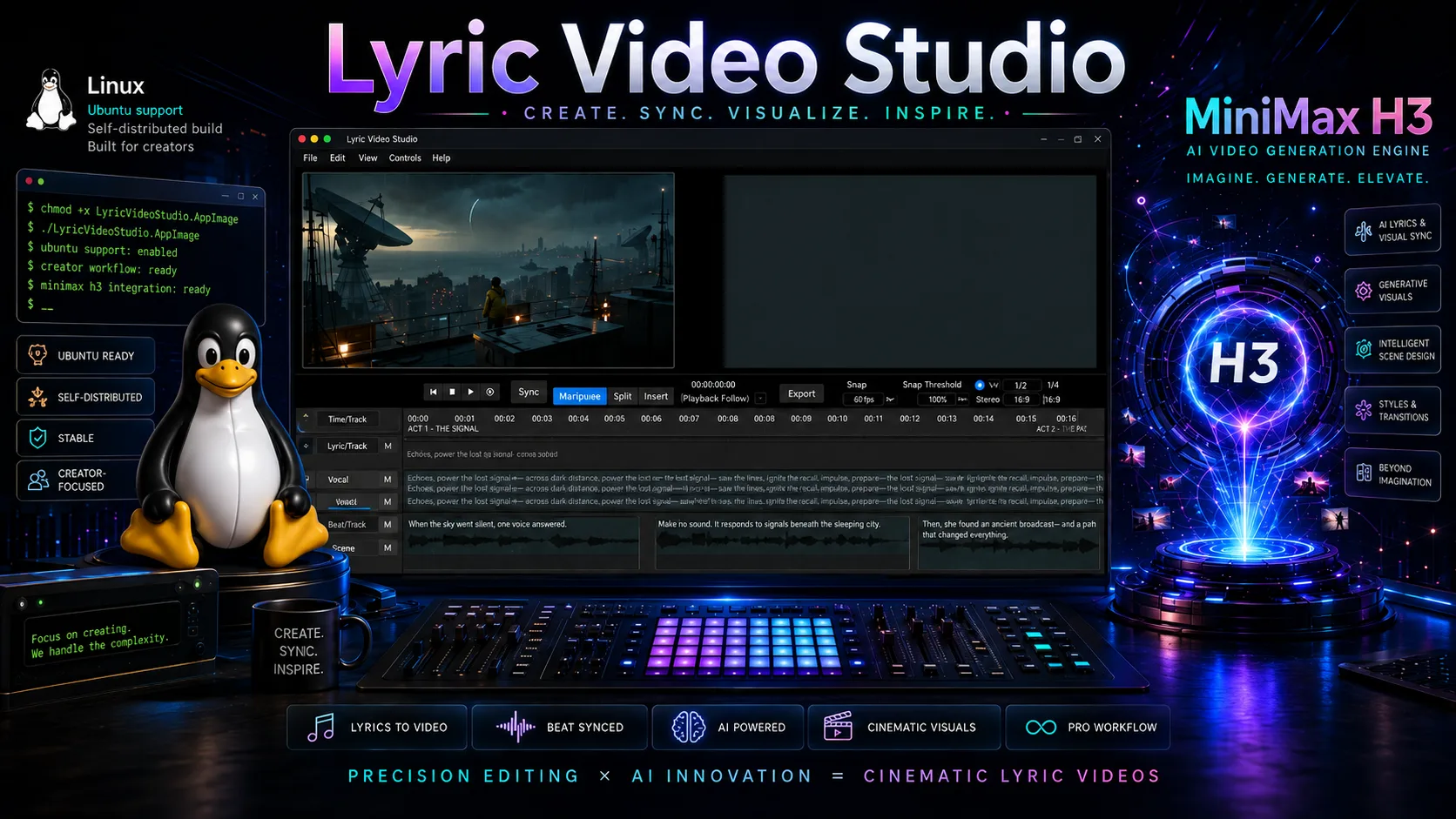This screenshot has height=819, width=1456.
Task: Click the icon right of 100% threshold
Action: 962,399
